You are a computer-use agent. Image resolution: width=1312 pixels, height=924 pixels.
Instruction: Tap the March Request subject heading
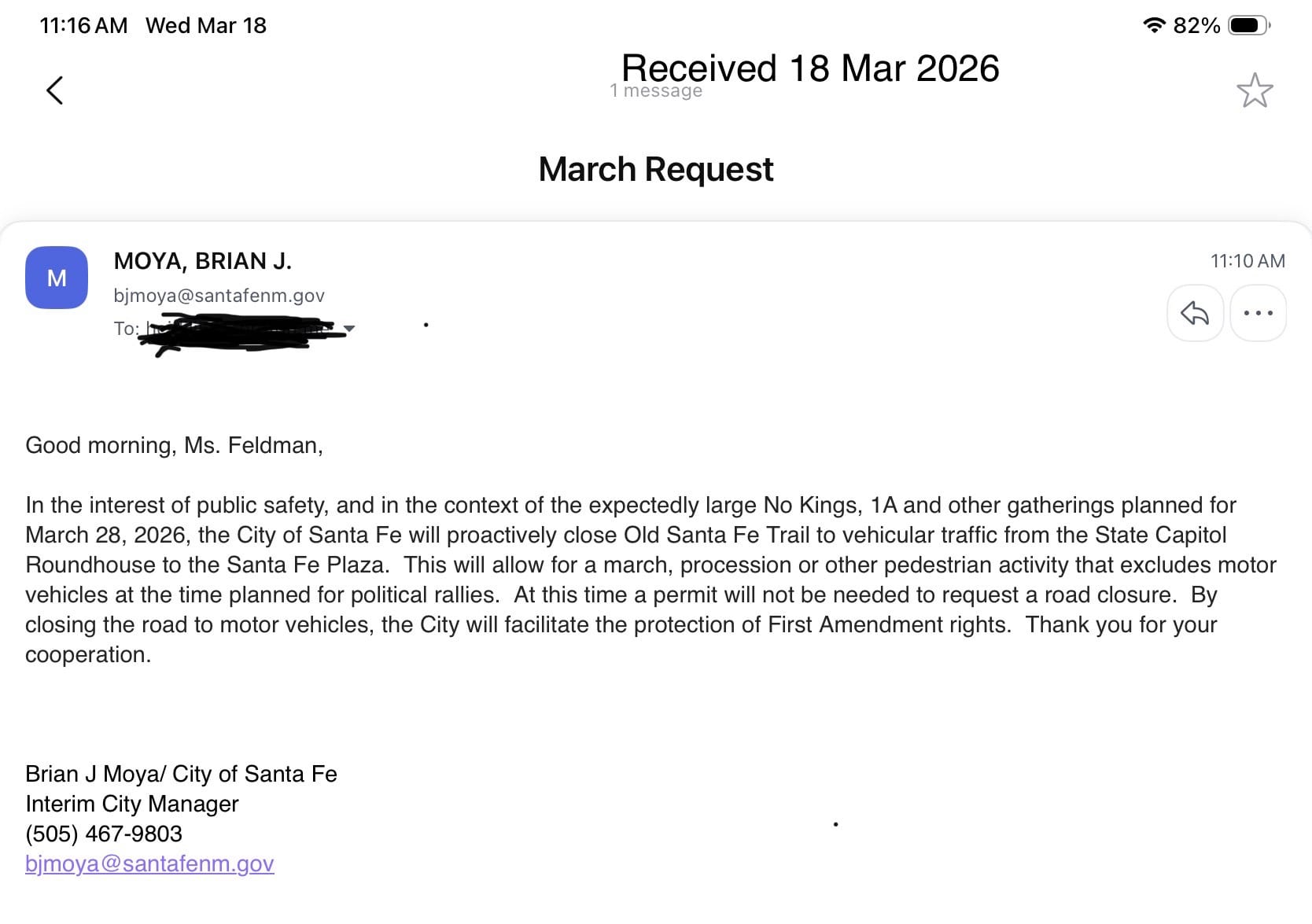pos(656,169)
